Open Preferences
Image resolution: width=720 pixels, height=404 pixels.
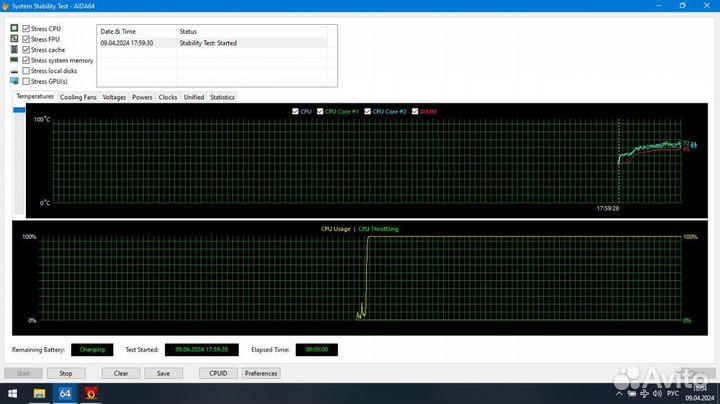[261, 373]
